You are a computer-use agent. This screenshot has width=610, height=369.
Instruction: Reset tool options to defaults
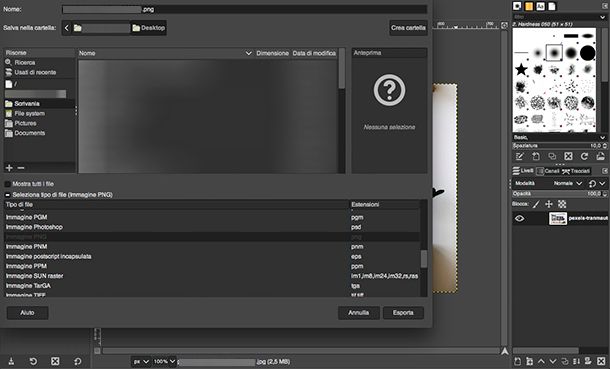tap(78, 361)
